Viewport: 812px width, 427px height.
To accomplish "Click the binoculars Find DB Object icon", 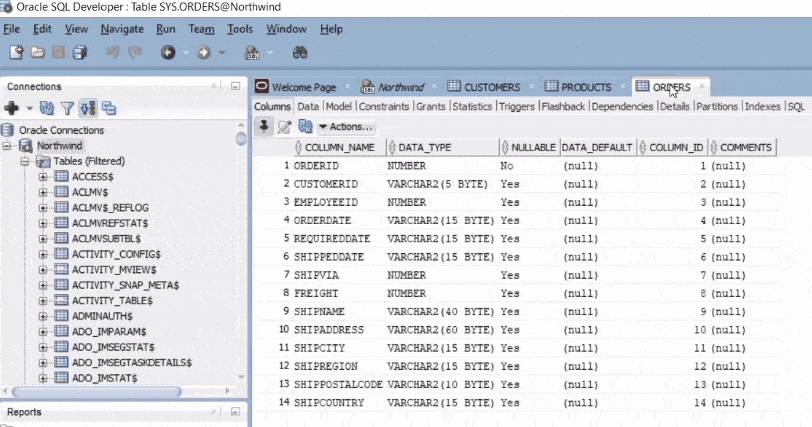I will click(300, 52).
